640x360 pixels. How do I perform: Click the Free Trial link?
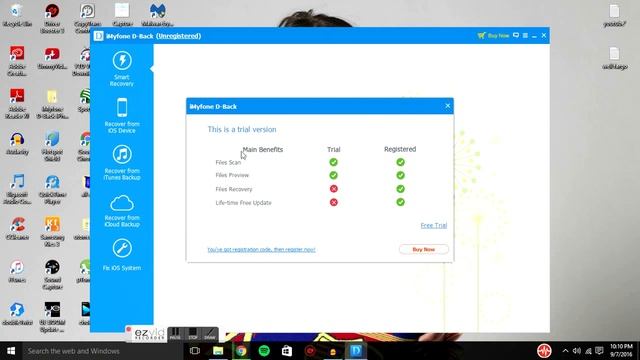click(433, 225)
